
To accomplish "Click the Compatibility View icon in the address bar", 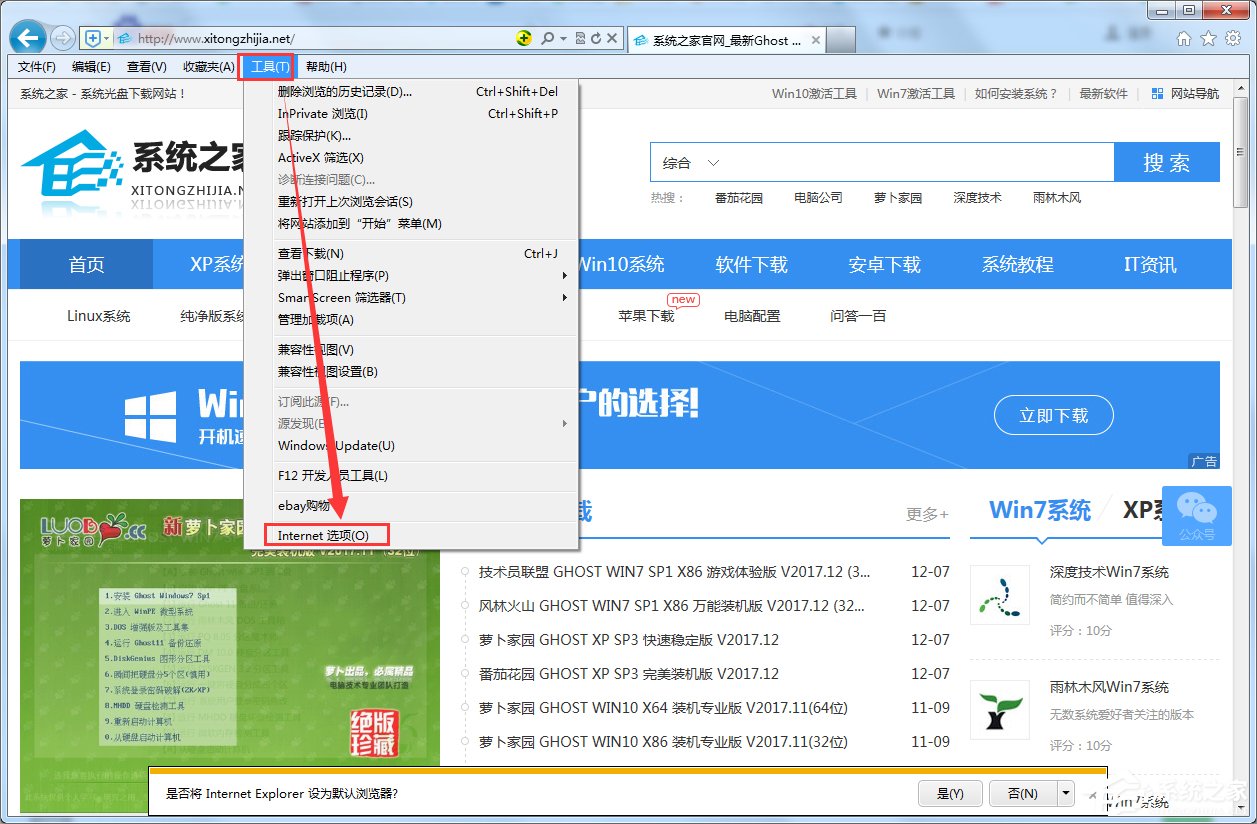I will point(578,37).
